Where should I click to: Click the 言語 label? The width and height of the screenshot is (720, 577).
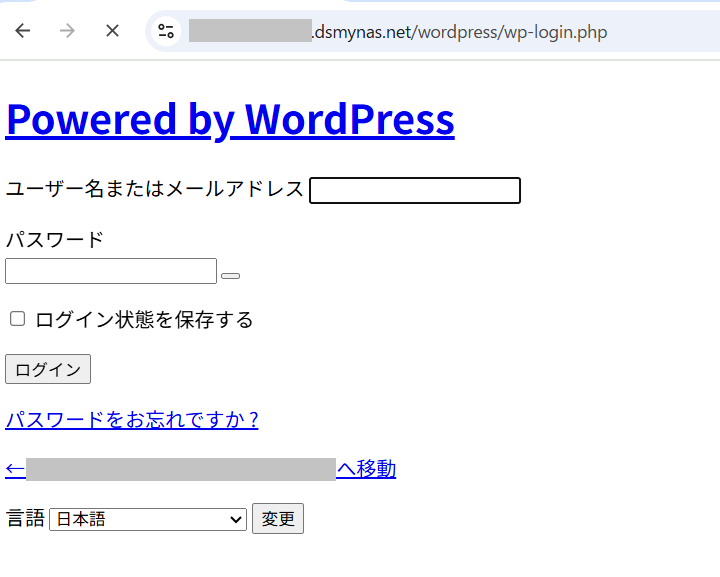coord(25,519)
